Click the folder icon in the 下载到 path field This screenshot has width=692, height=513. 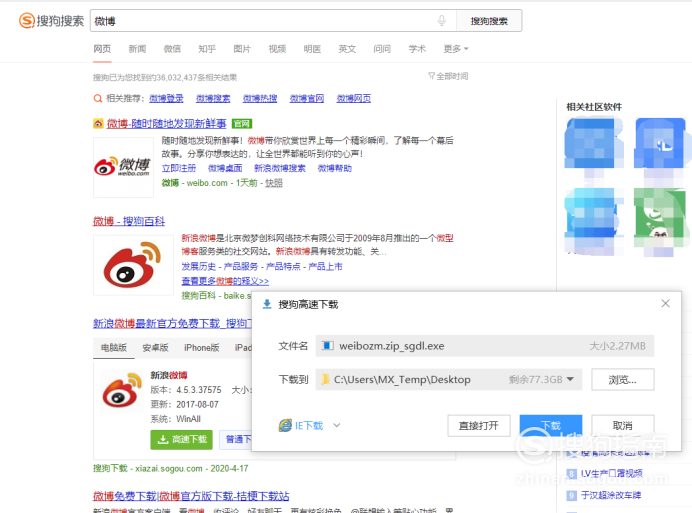click(325, 379)
